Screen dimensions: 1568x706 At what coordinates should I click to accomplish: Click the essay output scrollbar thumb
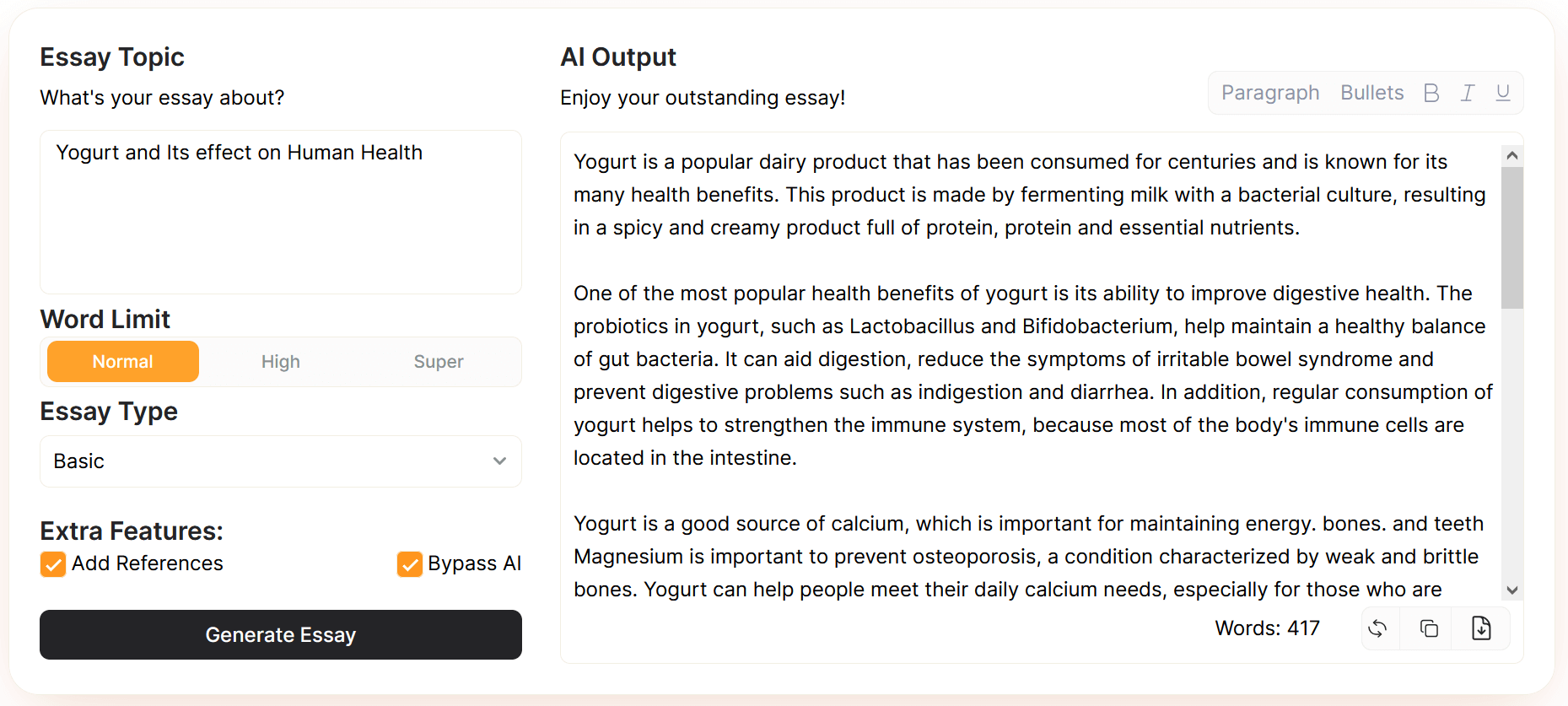pos(1512,238)
